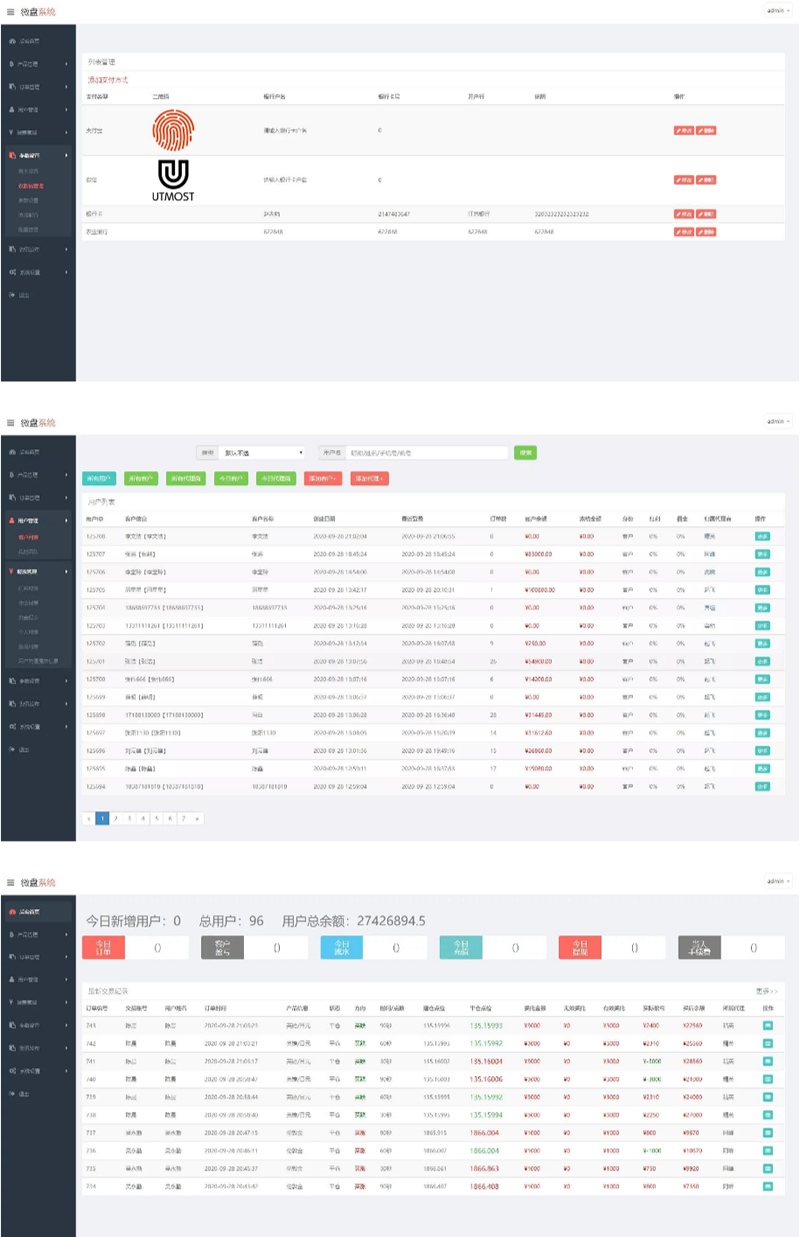Open the fingerprint QR code image
This screenshot has height=1237, width=800.
pyautogui.click(x=173, y=130)
